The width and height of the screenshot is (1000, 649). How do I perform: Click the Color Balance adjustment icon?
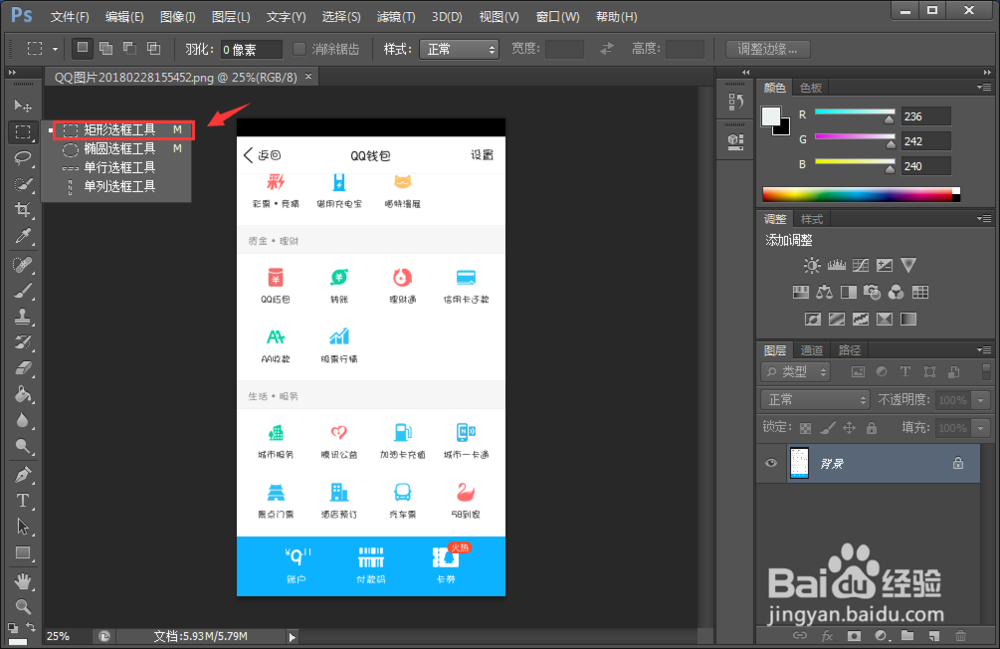824,293
